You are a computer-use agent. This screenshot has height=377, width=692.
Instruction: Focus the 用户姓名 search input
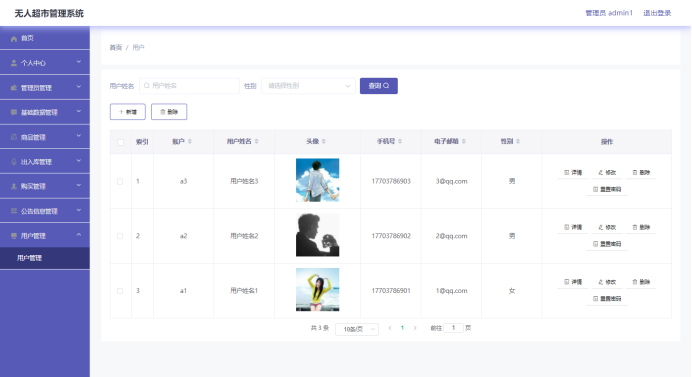189,86
